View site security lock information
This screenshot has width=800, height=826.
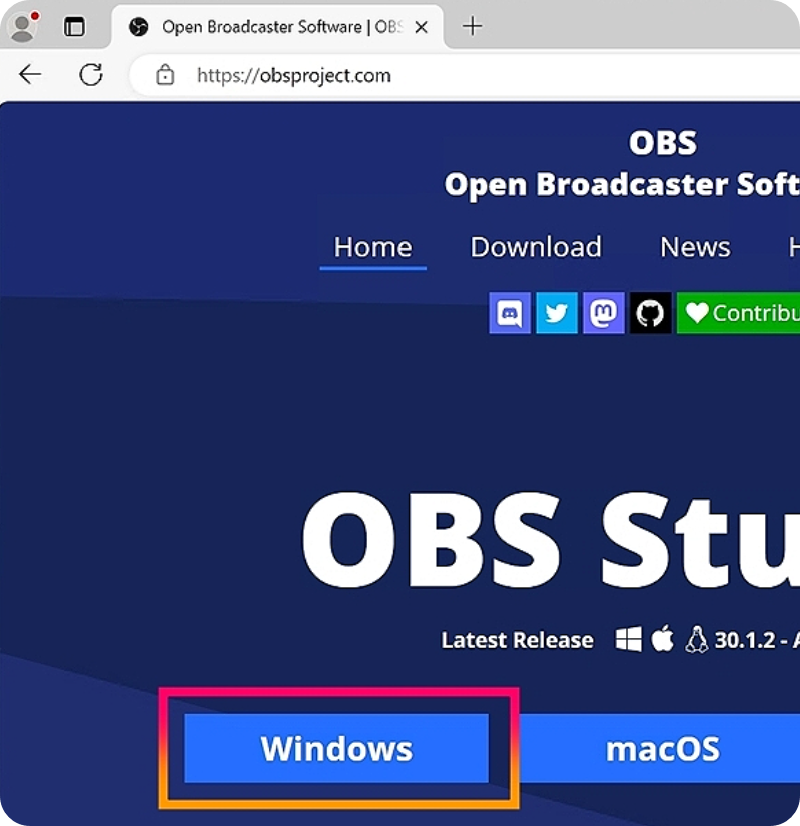point(165,75)
